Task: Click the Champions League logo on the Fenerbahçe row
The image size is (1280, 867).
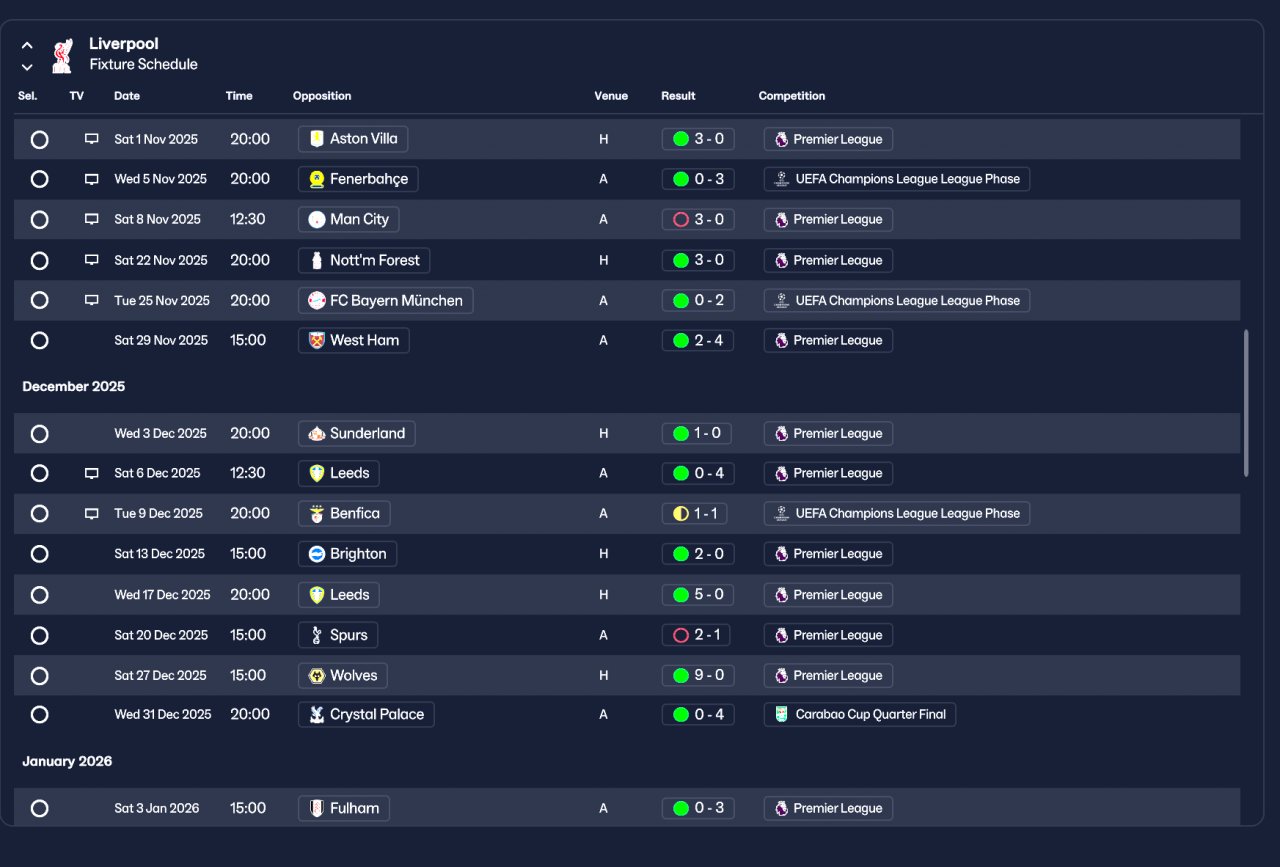Action: 782,180
